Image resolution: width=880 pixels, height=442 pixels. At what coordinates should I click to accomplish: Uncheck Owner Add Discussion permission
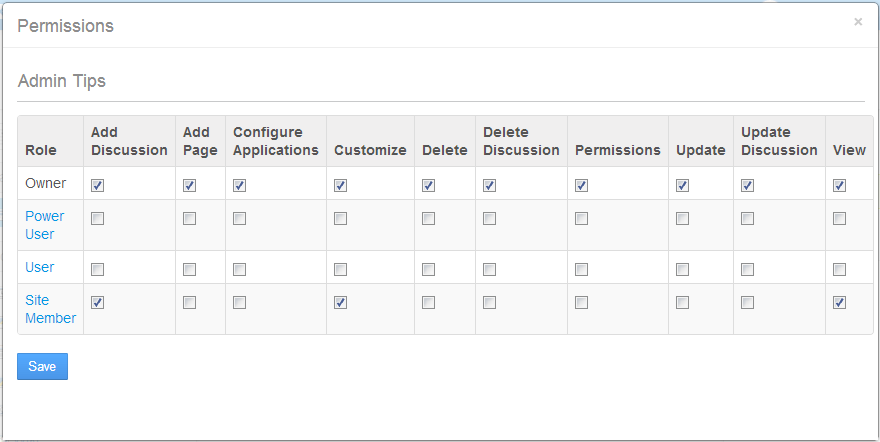pos(98,186)
